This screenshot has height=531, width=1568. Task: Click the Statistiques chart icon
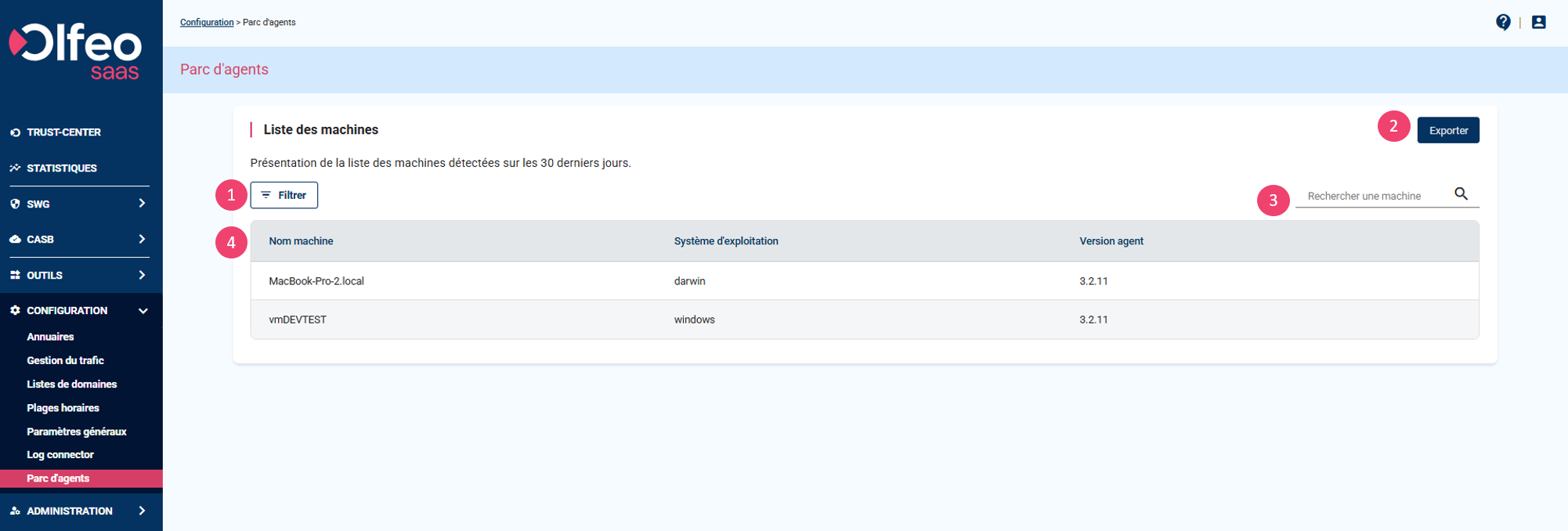coord(15,168)
